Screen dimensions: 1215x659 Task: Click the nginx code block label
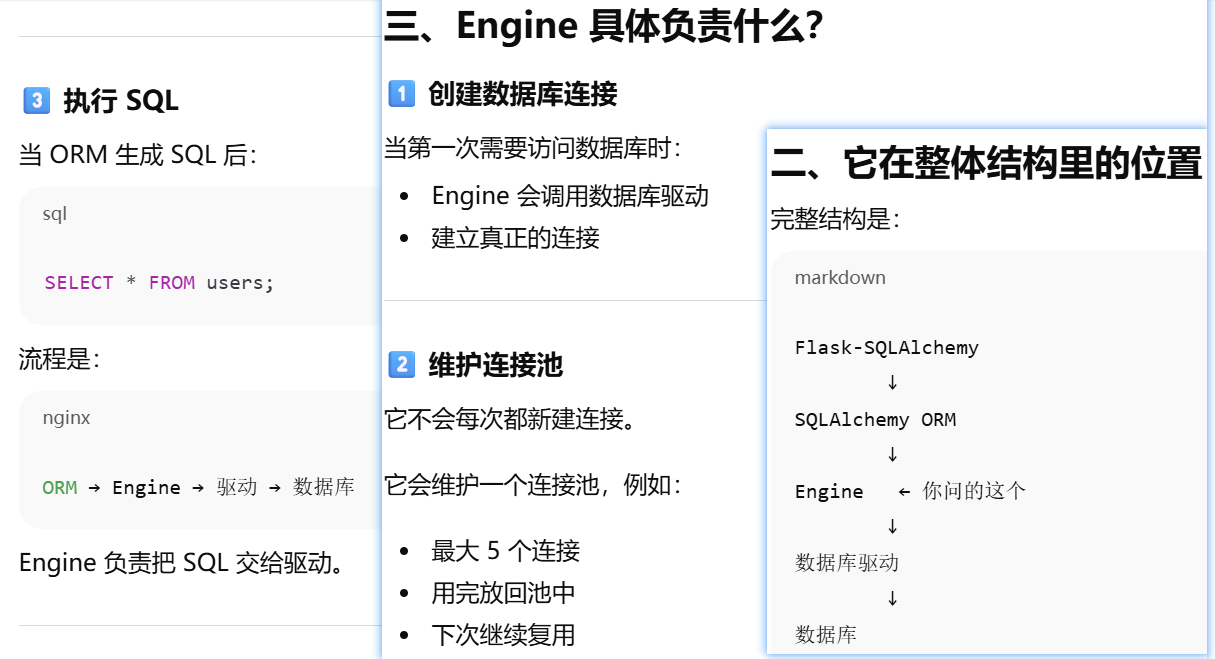66,418
